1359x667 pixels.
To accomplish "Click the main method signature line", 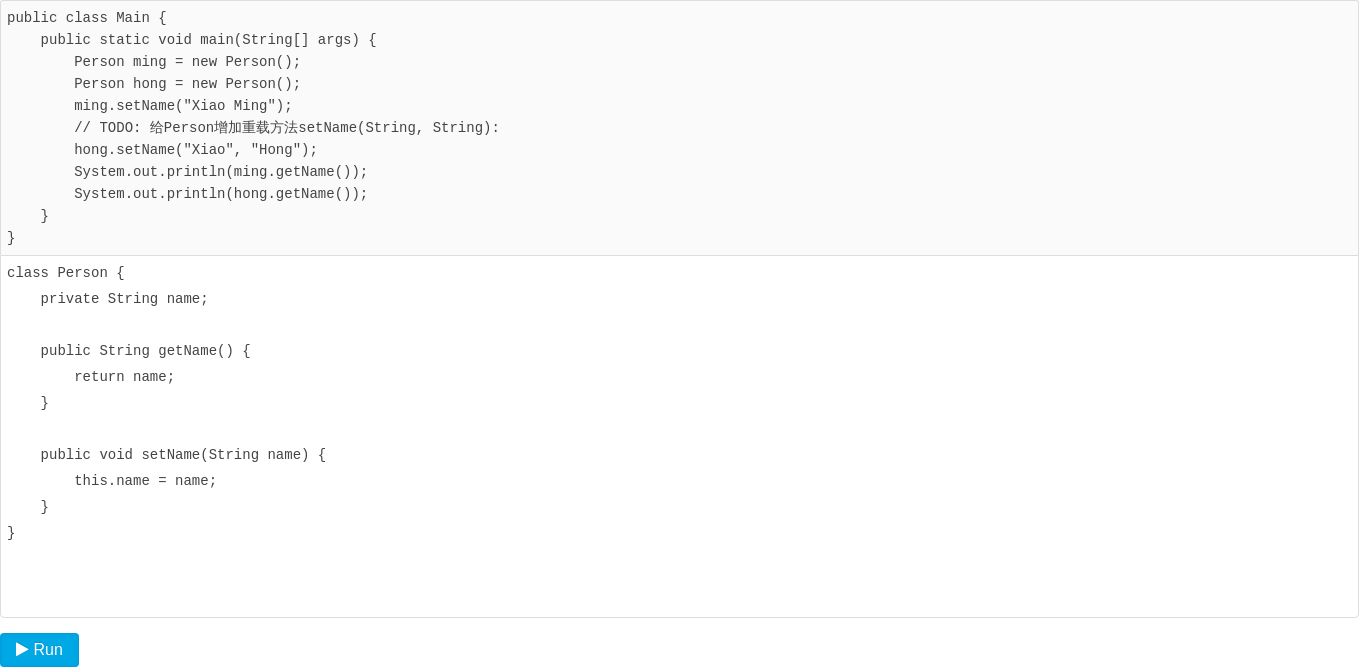I will tap(208, 40).
